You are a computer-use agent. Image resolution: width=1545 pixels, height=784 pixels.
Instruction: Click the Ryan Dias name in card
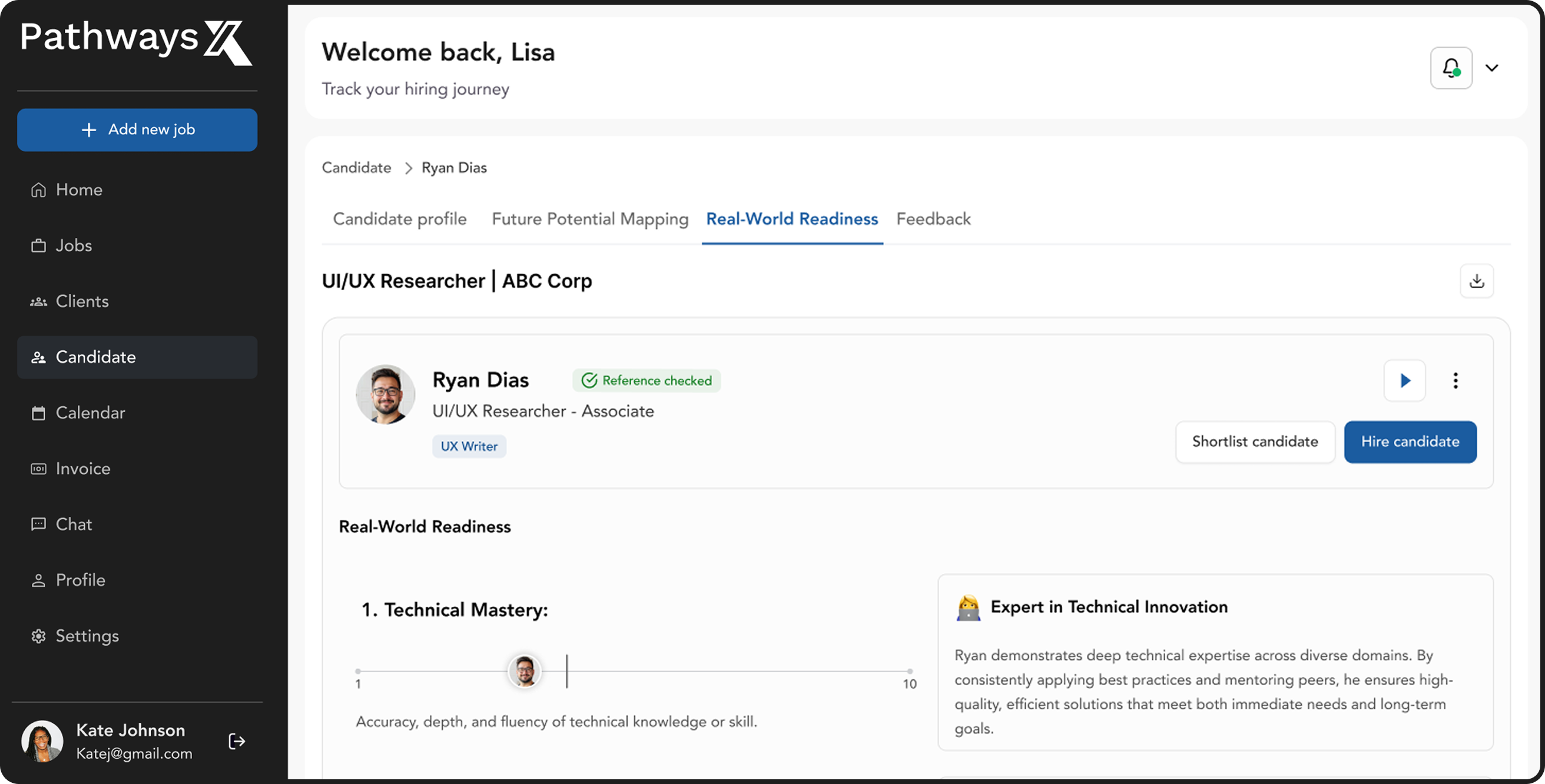pyautogui.click(x=480, y=380)
